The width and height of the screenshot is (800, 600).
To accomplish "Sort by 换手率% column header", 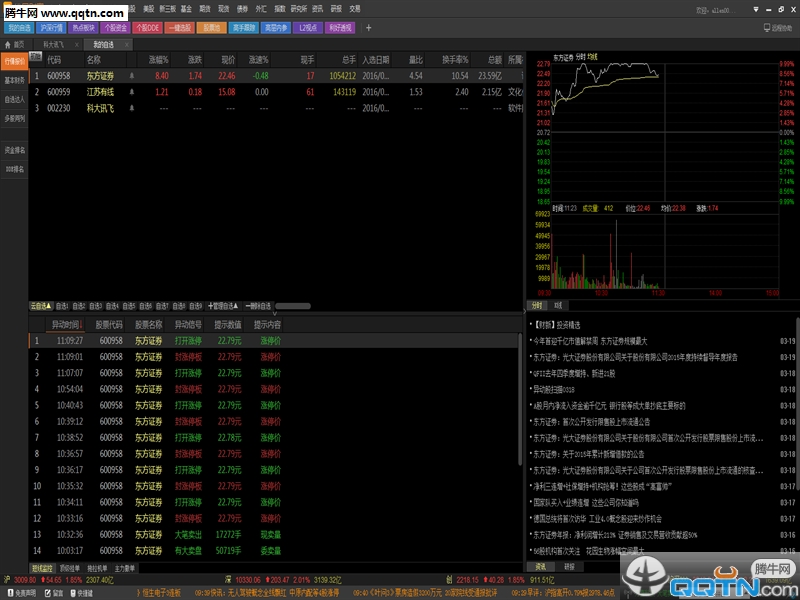I will 455,60.
